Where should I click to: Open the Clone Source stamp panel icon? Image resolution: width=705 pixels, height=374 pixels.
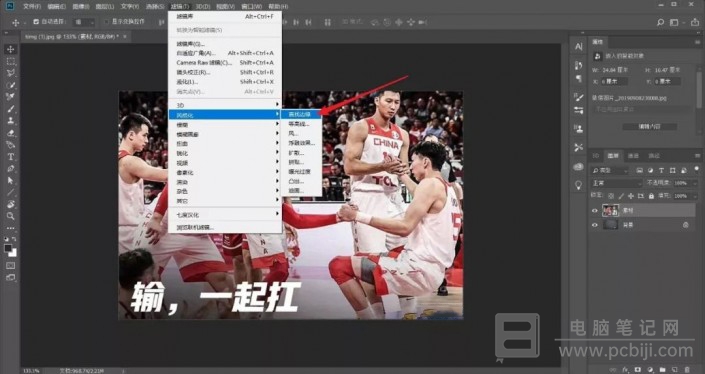coord(579,129)
